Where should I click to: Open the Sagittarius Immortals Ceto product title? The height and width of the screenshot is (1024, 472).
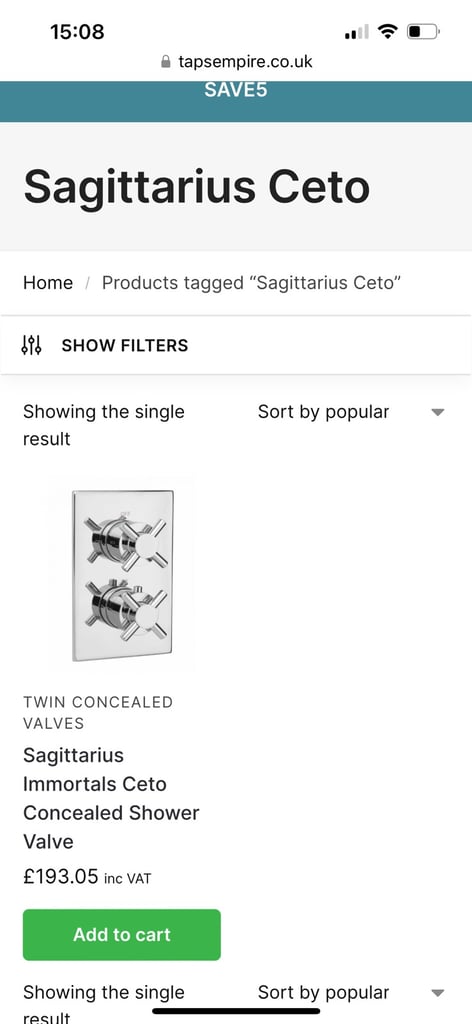[111, 798]
